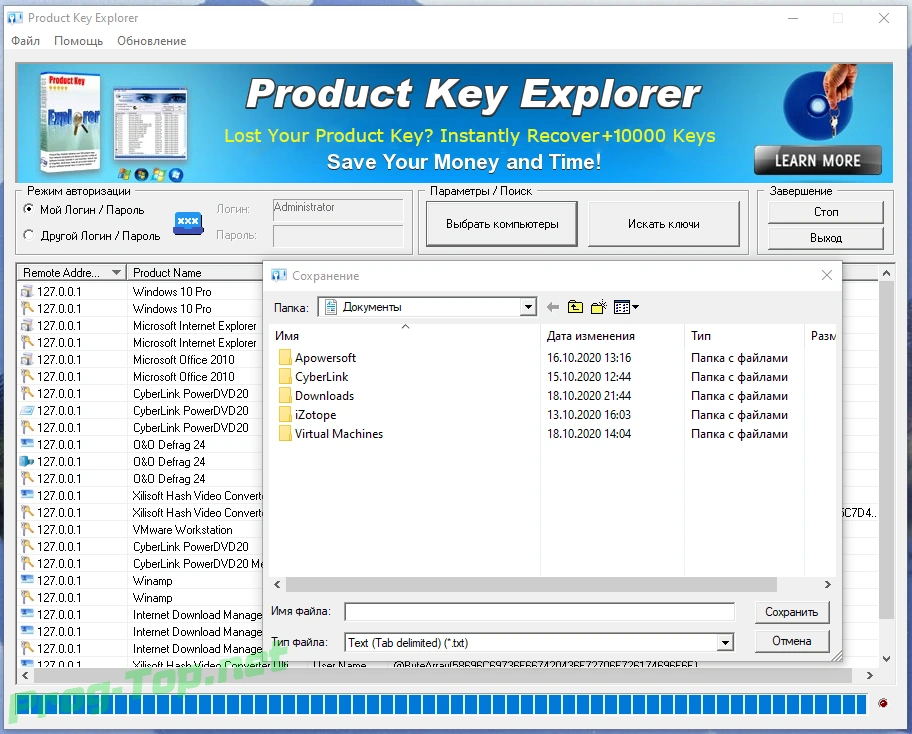Image resolution: width=912 pixels, height=734 pixels.
Task: Select the Other Login / Password radio button
Action: 28,235
